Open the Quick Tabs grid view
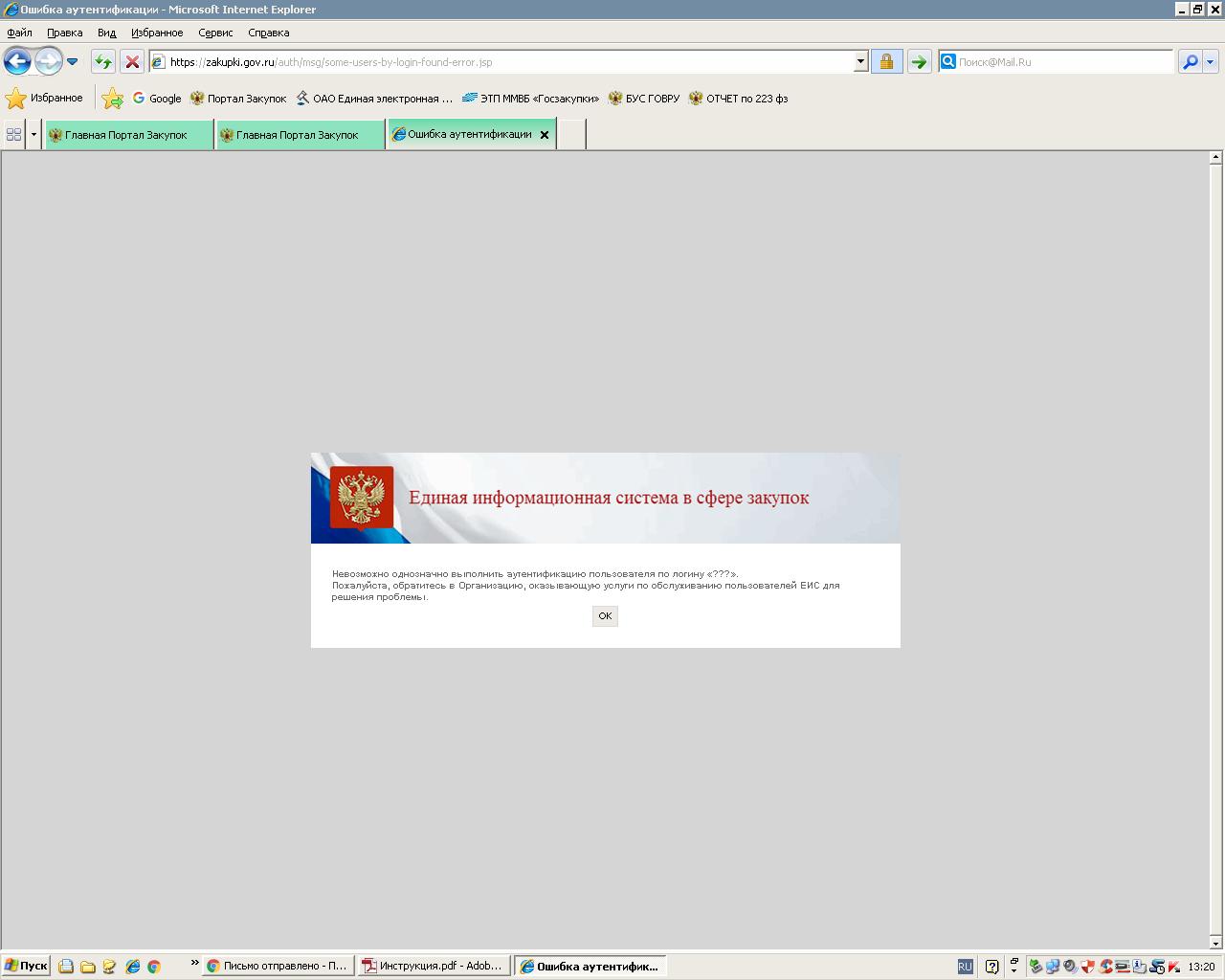The height and width of the screenshot is (980, 1225). (x=14, y=135)
